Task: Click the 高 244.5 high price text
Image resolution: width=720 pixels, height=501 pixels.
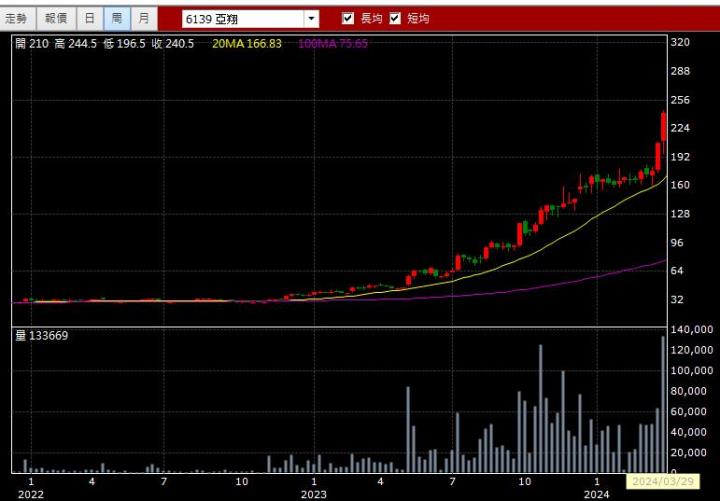Action: pyautogui.click(x=76, y=44)
